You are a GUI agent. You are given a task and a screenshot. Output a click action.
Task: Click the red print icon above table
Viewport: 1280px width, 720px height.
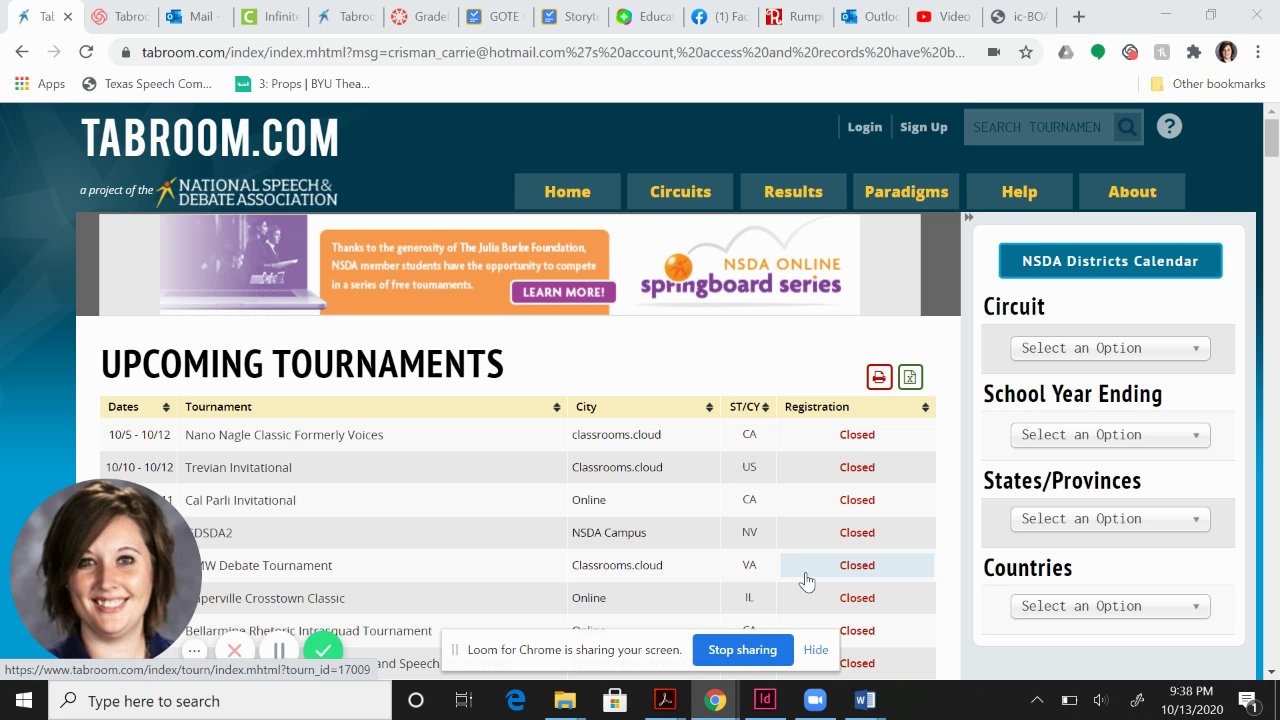click(x=879, y=377)
